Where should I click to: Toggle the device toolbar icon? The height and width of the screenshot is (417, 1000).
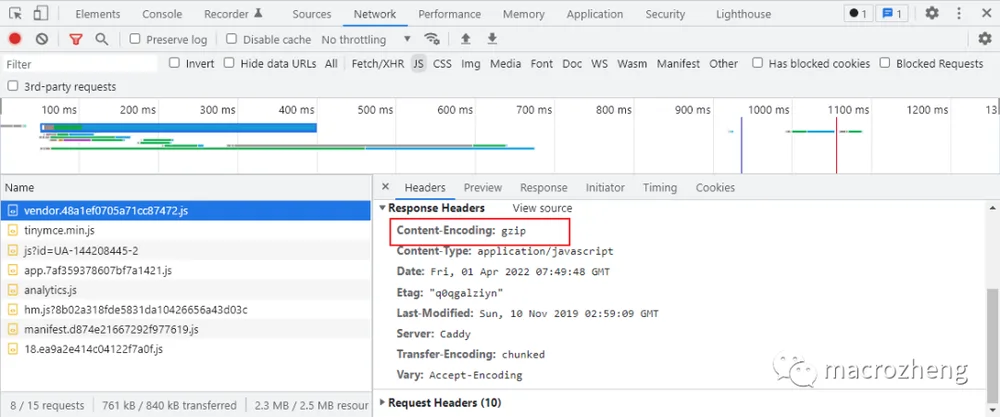(x=41, y=13)
